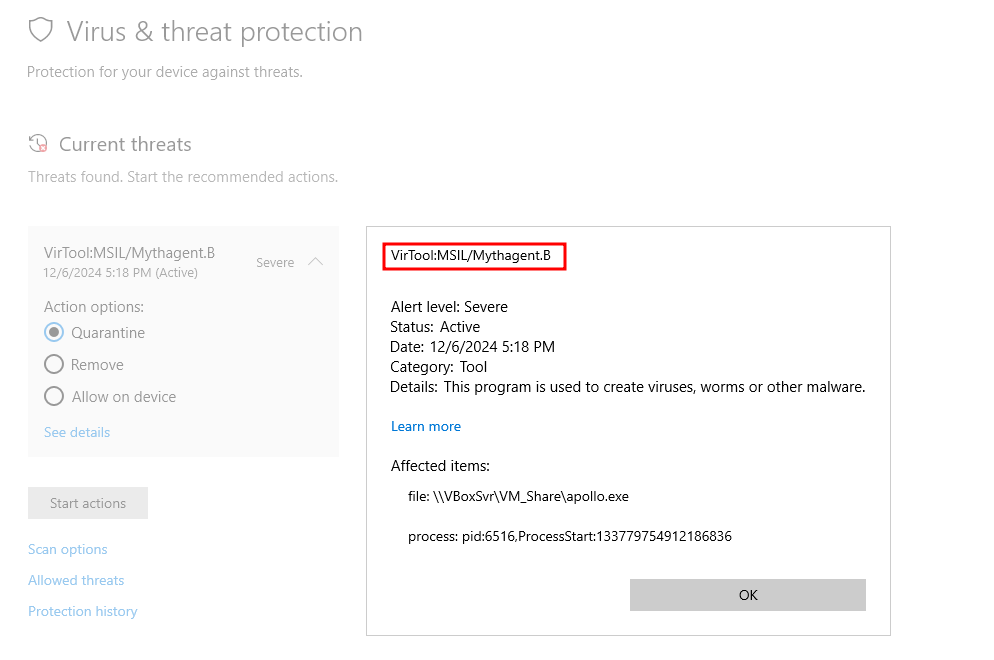Open Allowed threats page
The height and width of the screenshot is (660, 994).
(x=76, y=581)
